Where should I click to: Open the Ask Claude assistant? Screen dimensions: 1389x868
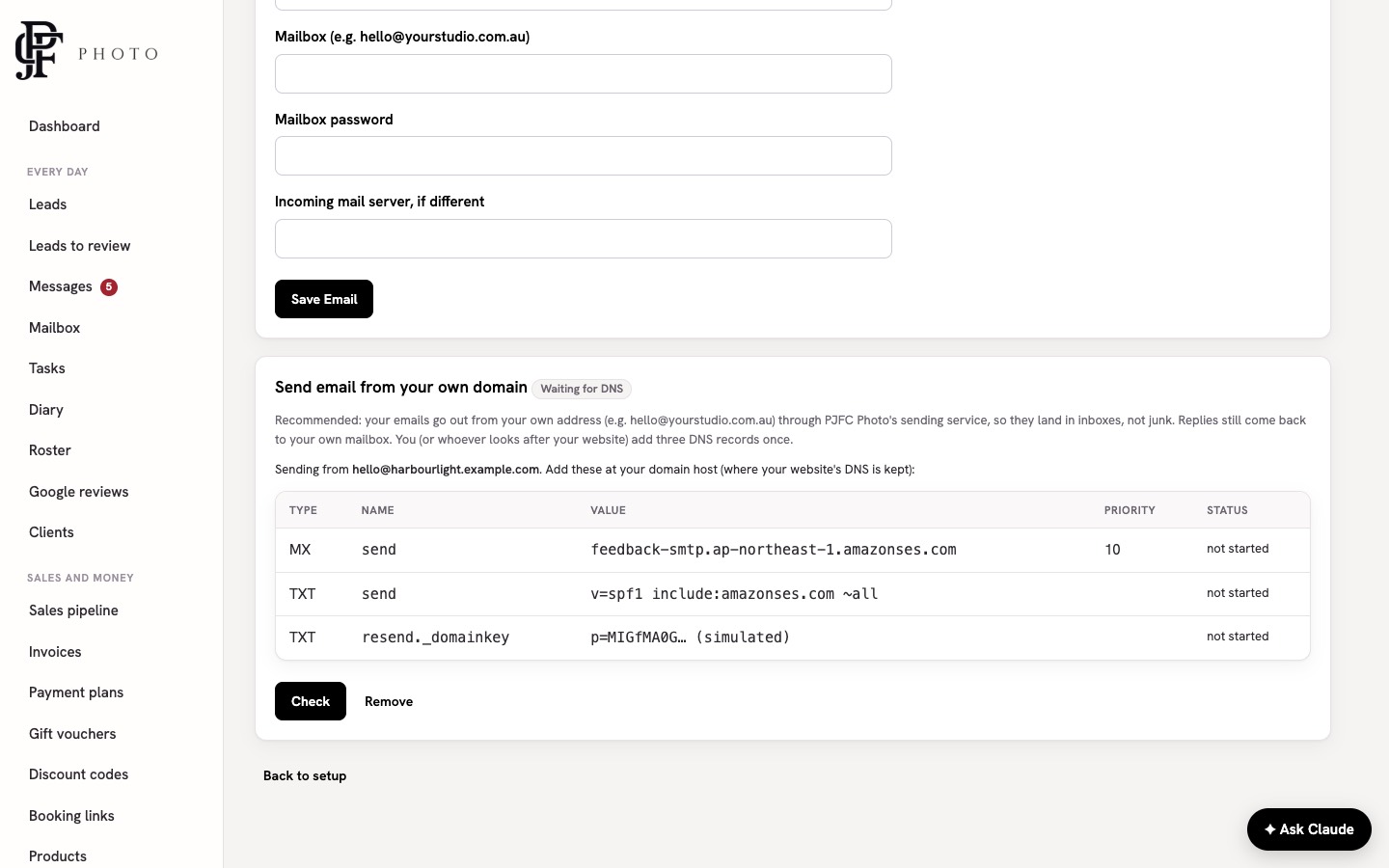click(x=1309, y=829)
